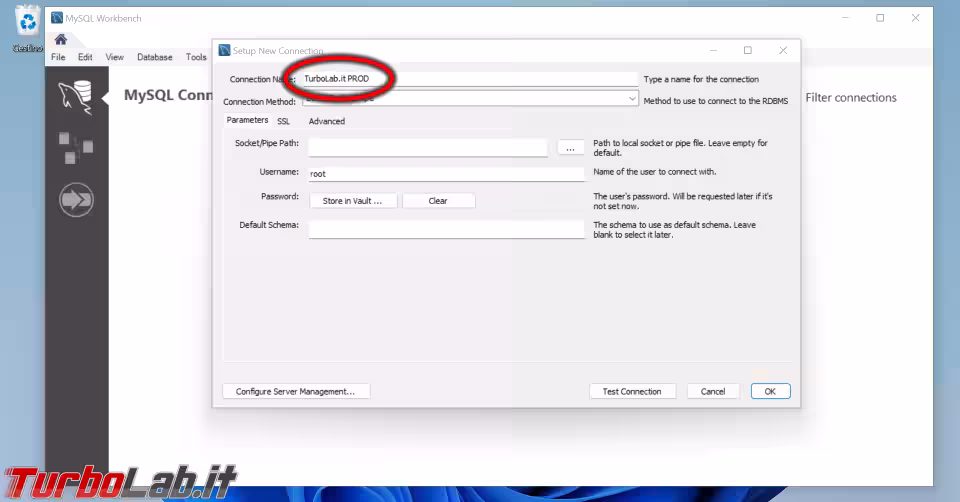Clear the stored password
The width and height of the screenshot is (960, 502).
438,201
